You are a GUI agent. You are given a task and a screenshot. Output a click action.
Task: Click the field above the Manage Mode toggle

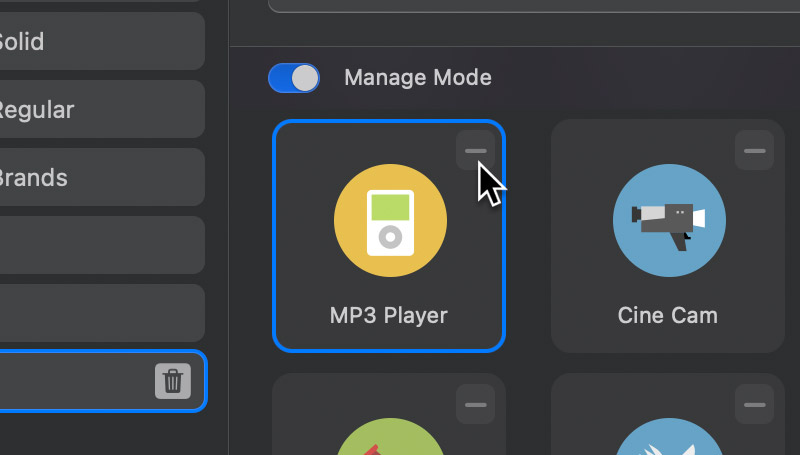pyautogui.click(x=530, y=5)
